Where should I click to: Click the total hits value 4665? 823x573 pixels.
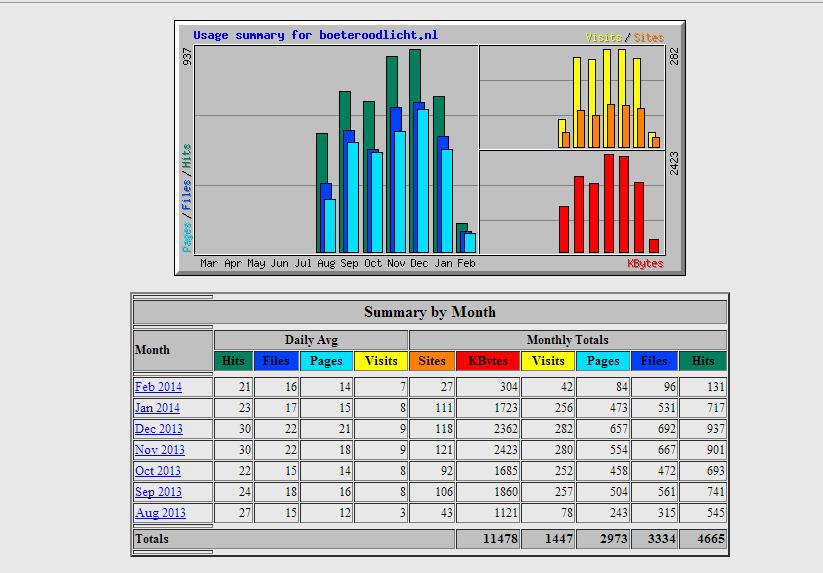point(710,539)
